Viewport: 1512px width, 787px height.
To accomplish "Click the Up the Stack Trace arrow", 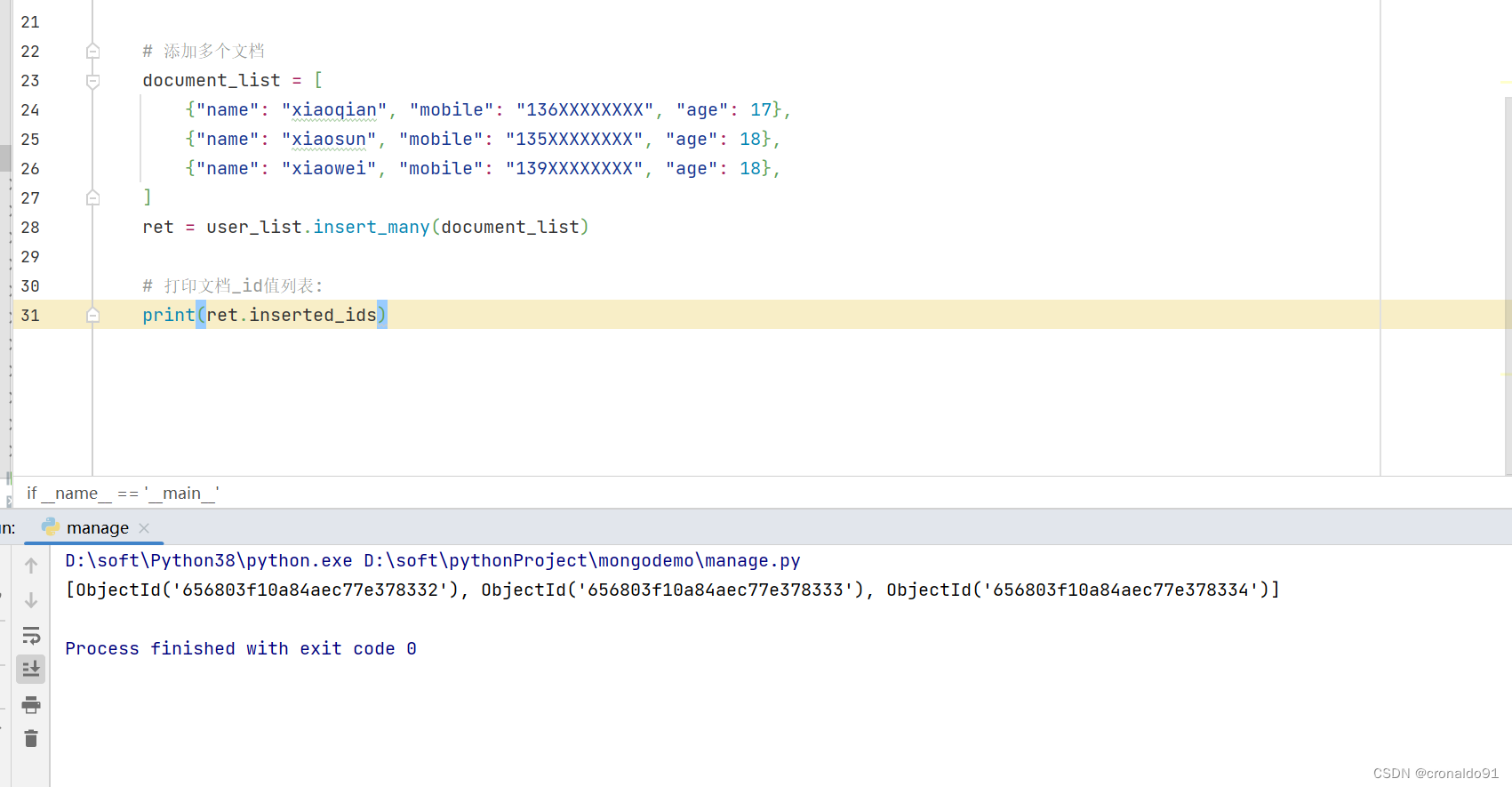I will (31, 566).
